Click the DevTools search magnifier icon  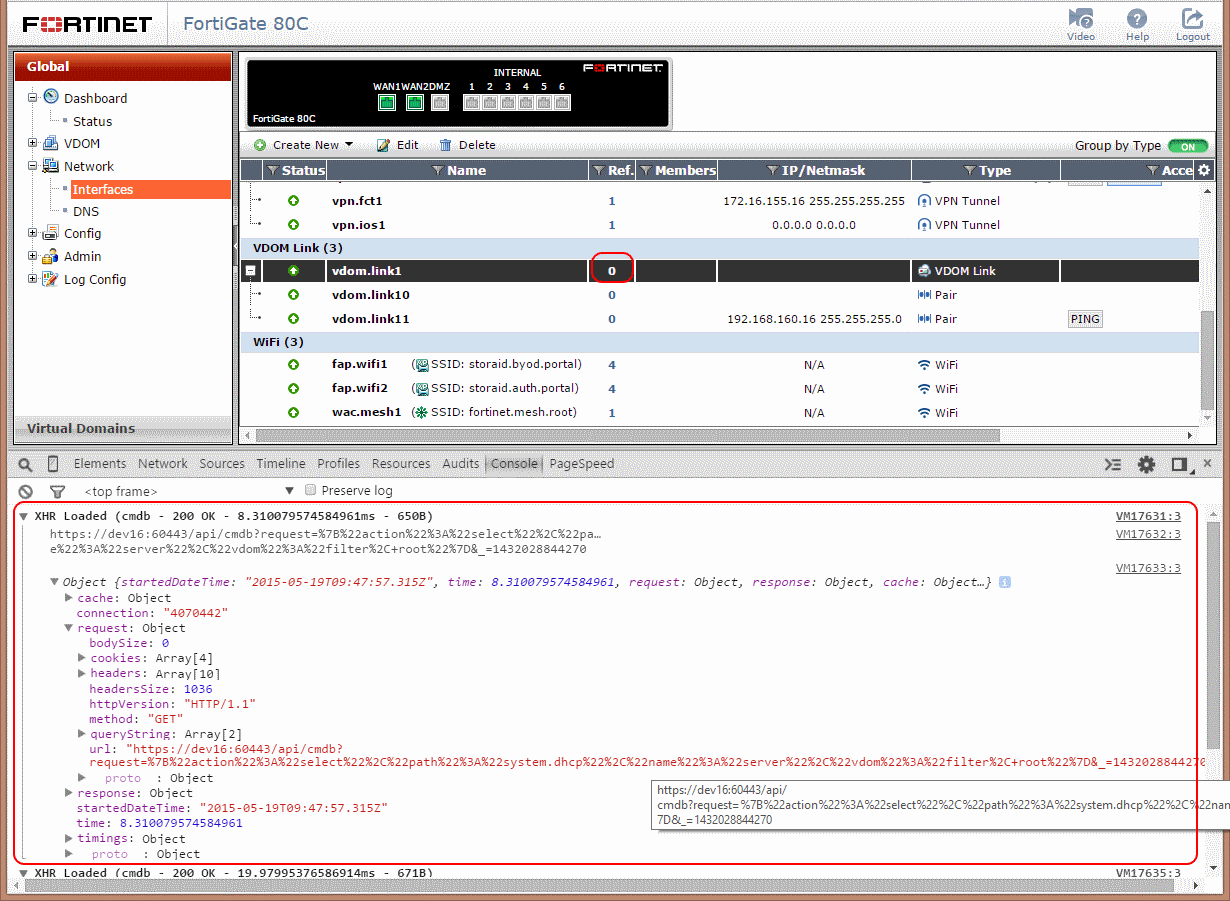point(26,464)
